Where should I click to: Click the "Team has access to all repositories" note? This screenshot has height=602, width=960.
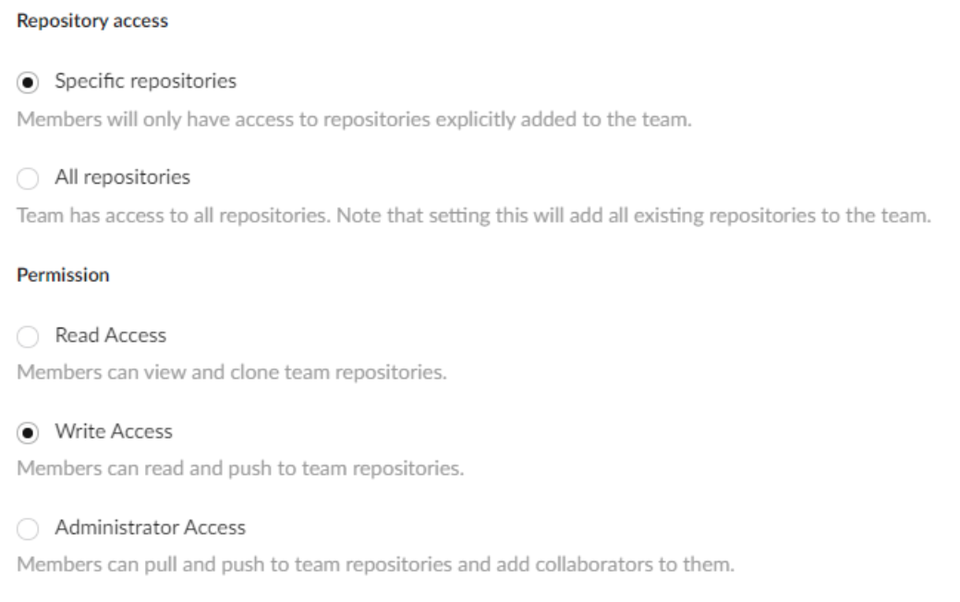point(473,216)
